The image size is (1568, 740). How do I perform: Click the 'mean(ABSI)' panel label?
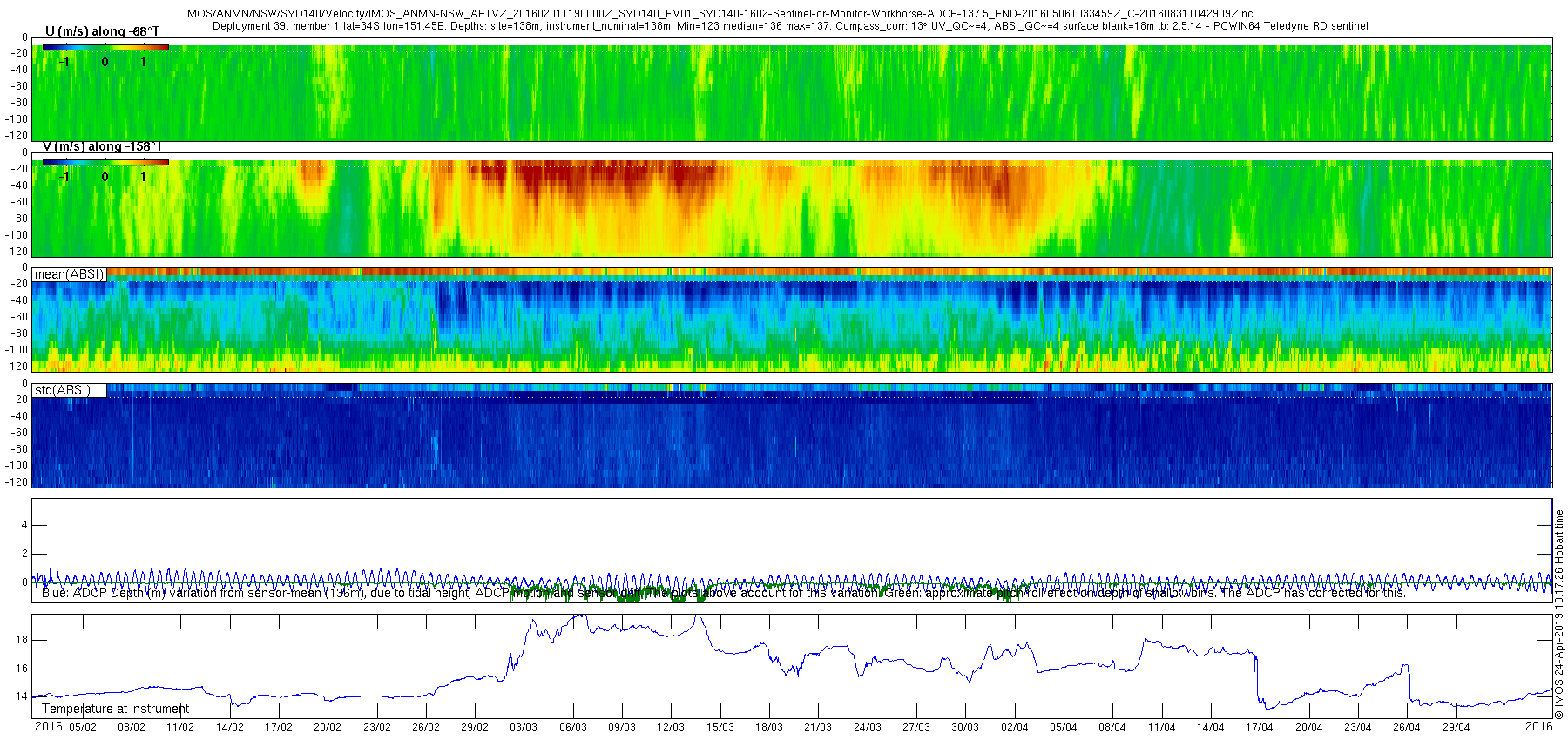(69, 274)
